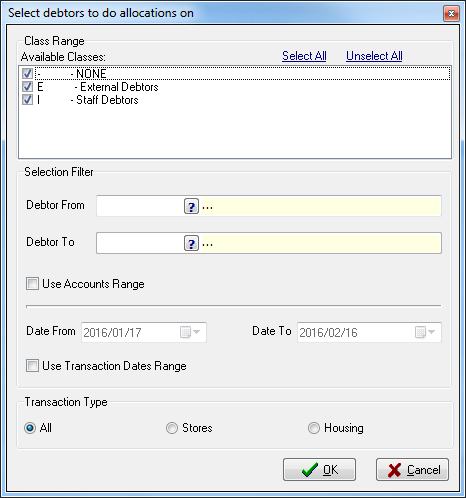Click the Unselect All link
The height and width of the screenshot is (498, 466).
point(374,56)
